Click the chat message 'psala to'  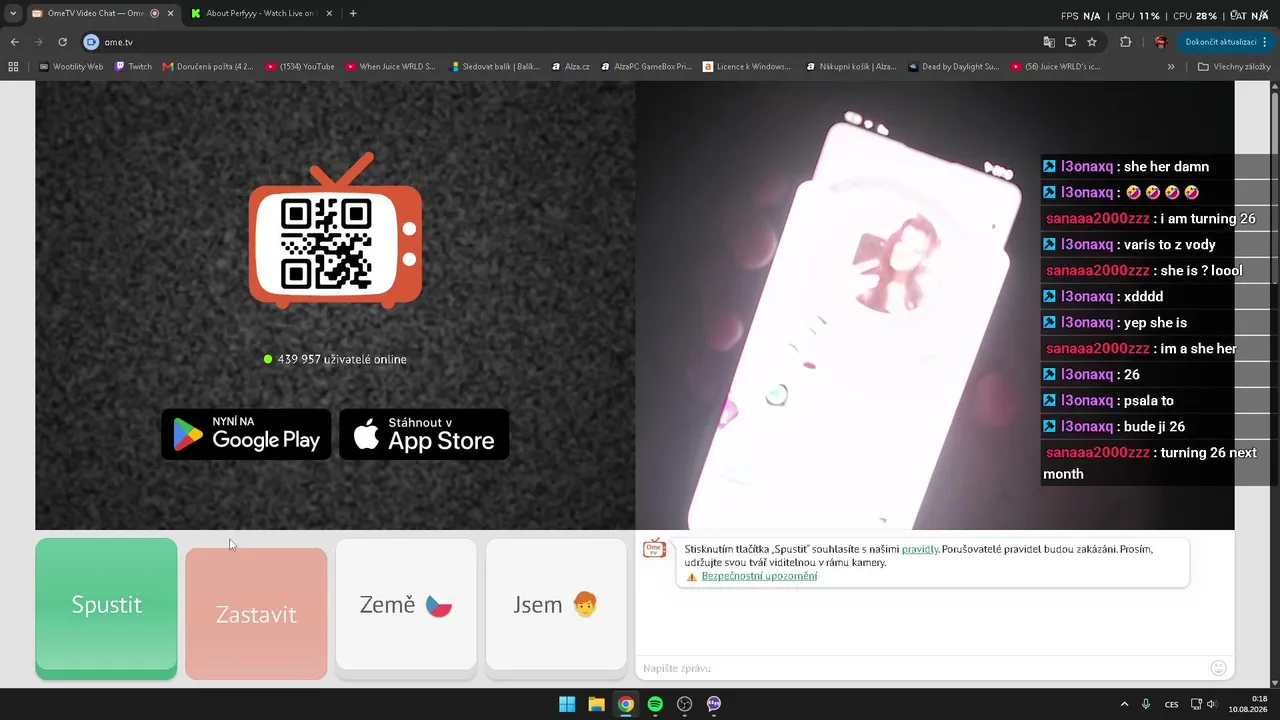(1149, 401)
